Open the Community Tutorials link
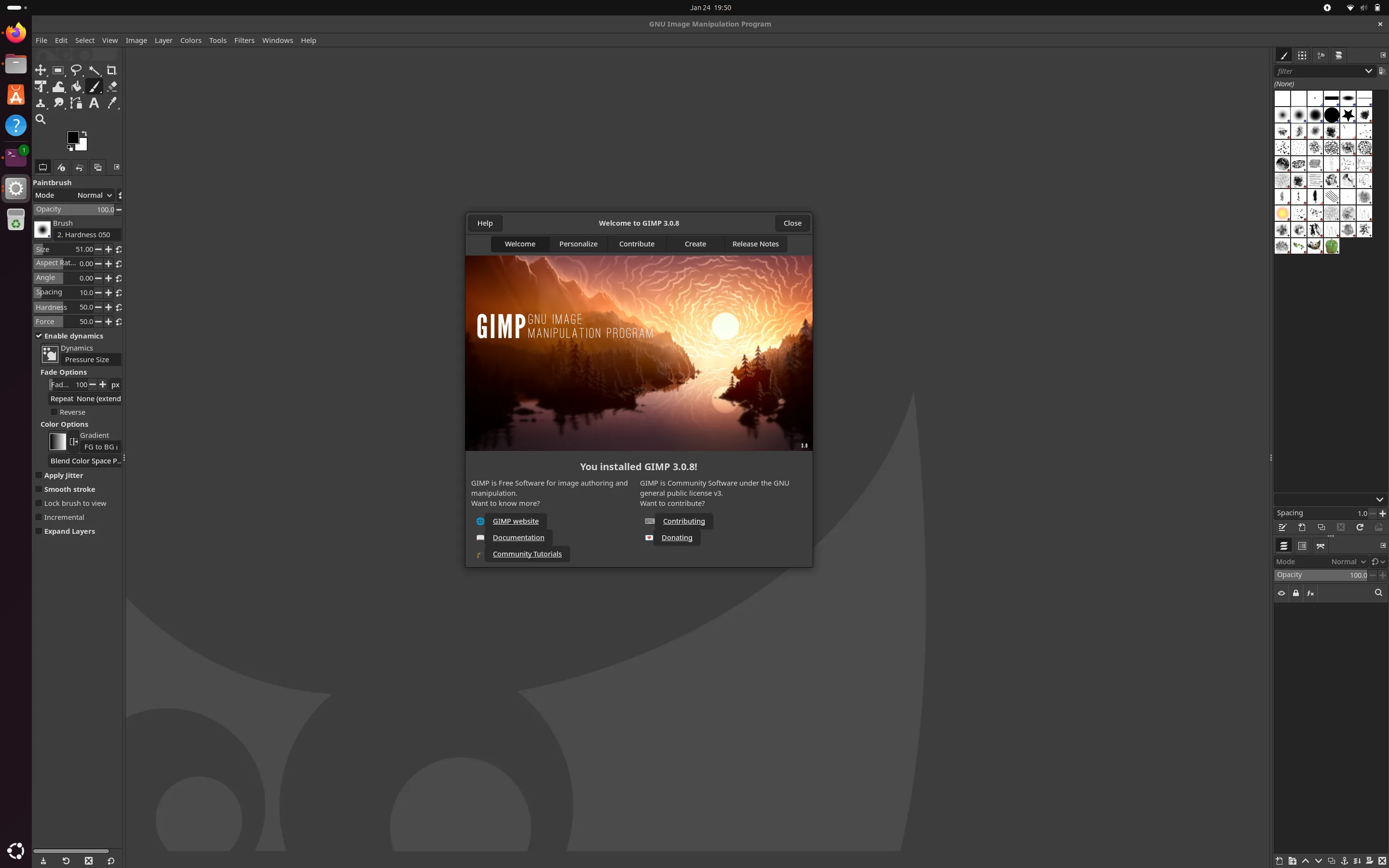The image size is (1389, 868). coord(526,554)
